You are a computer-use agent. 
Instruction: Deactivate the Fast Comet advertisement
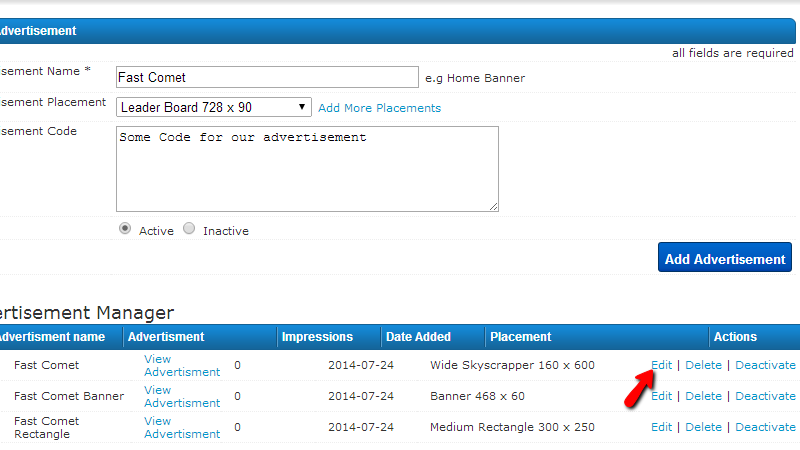point(765,365)
